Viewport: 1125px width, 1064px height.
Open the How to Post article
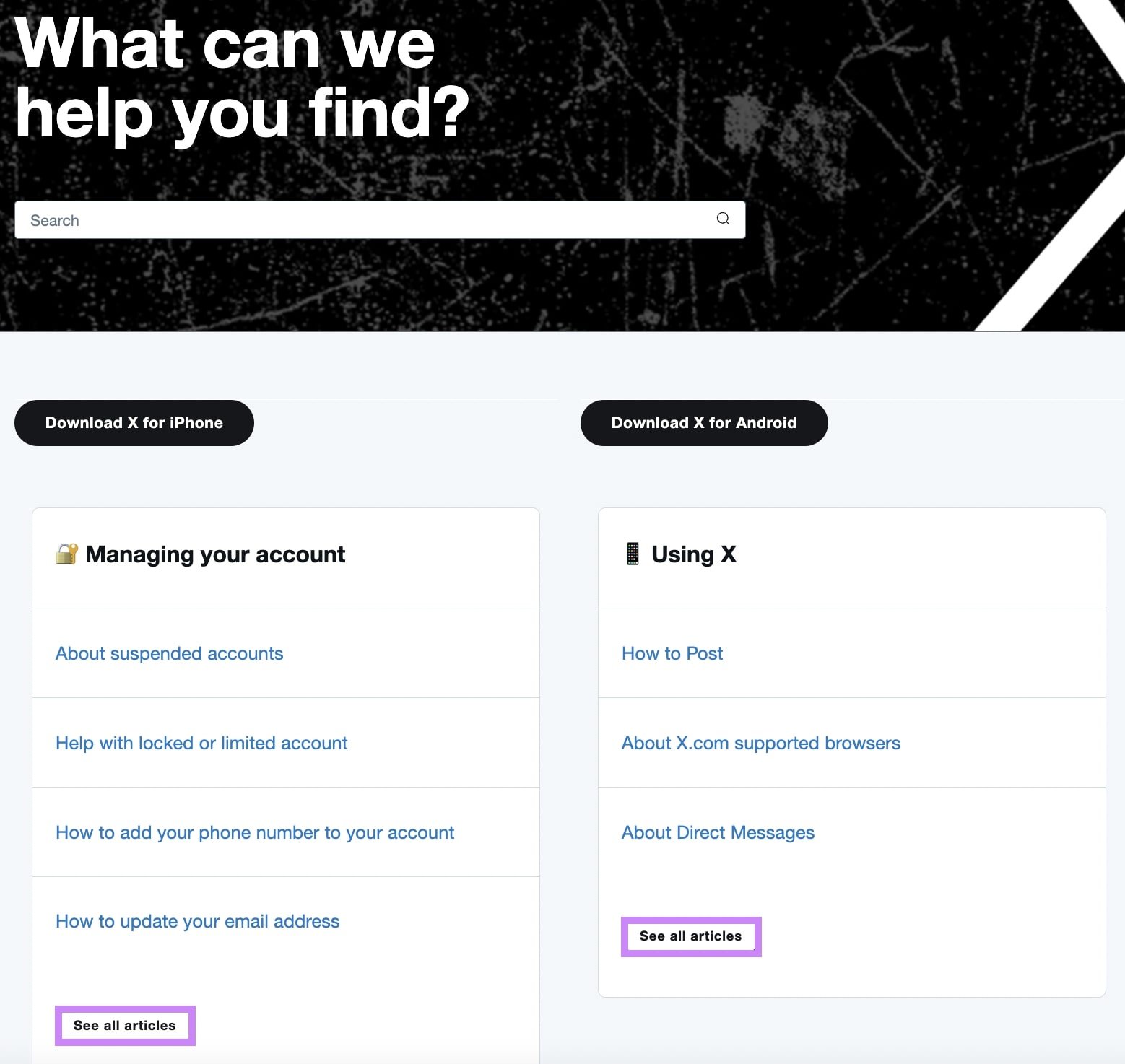pyautogui.click(x=672, y=654)
